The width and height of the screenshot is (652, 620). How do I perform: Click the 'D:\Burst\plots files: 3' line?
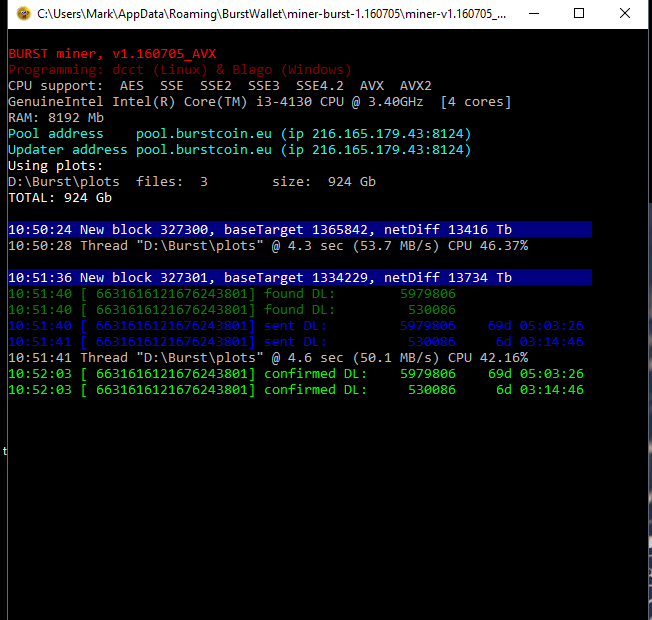192,182
